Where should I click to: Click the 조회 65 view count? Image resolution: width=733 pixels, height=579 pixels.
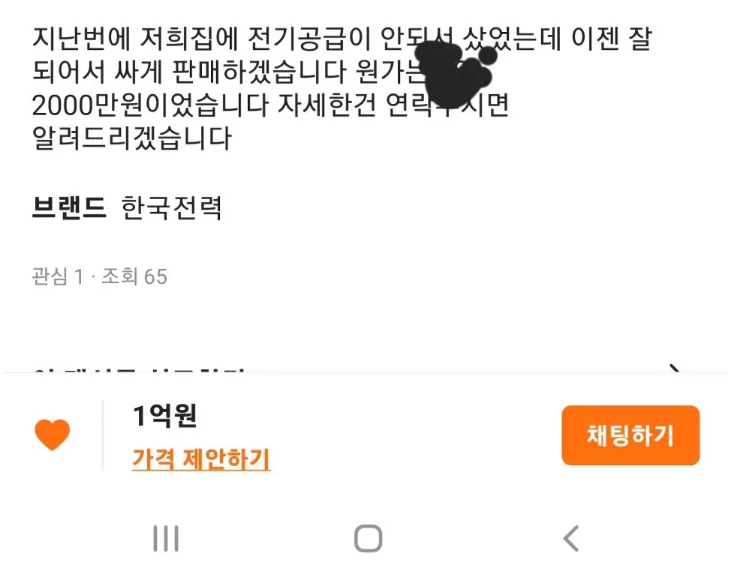pos(134,276)
